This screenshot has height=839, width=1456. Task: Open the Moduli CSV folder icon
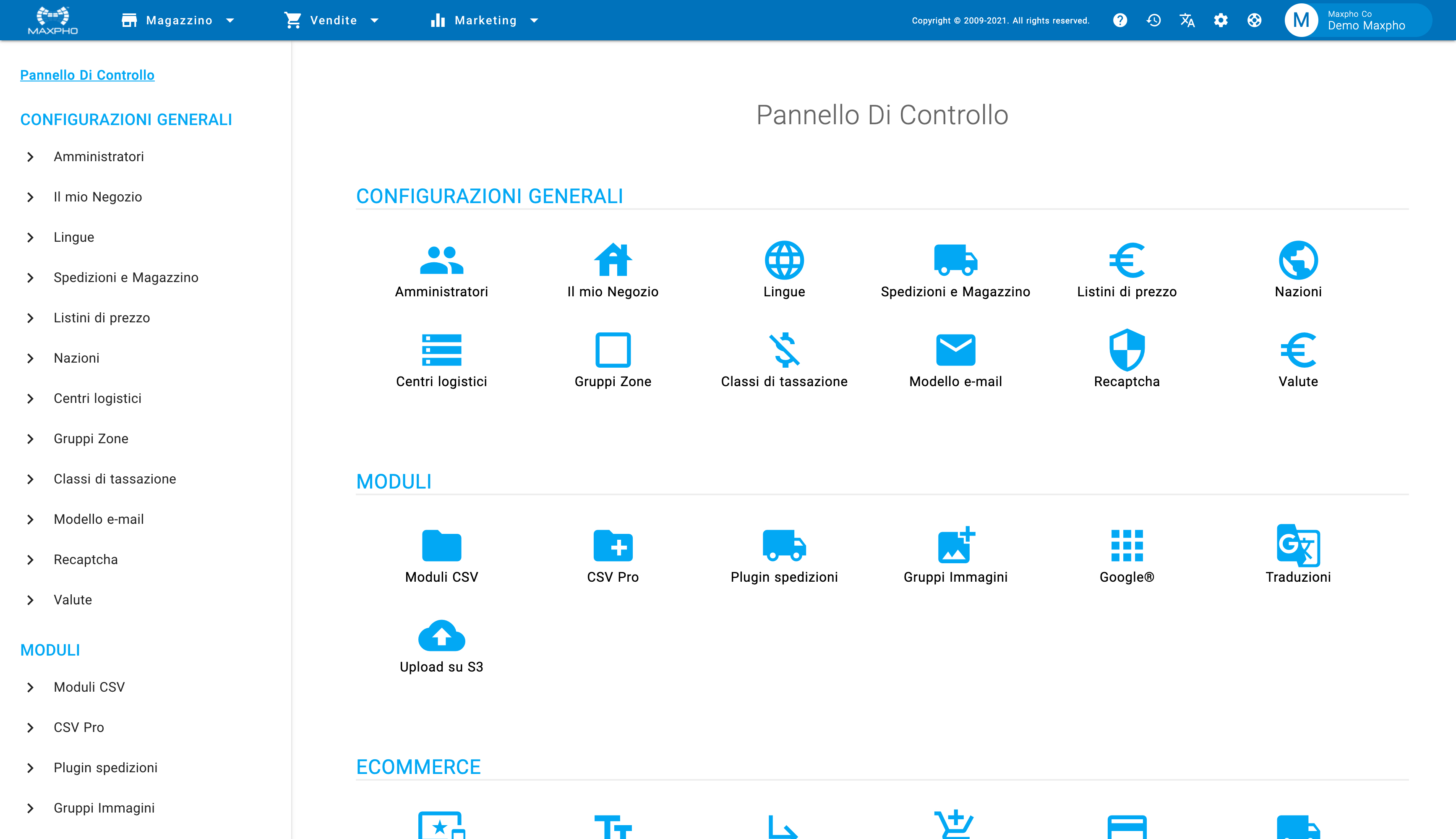[441, 545]
